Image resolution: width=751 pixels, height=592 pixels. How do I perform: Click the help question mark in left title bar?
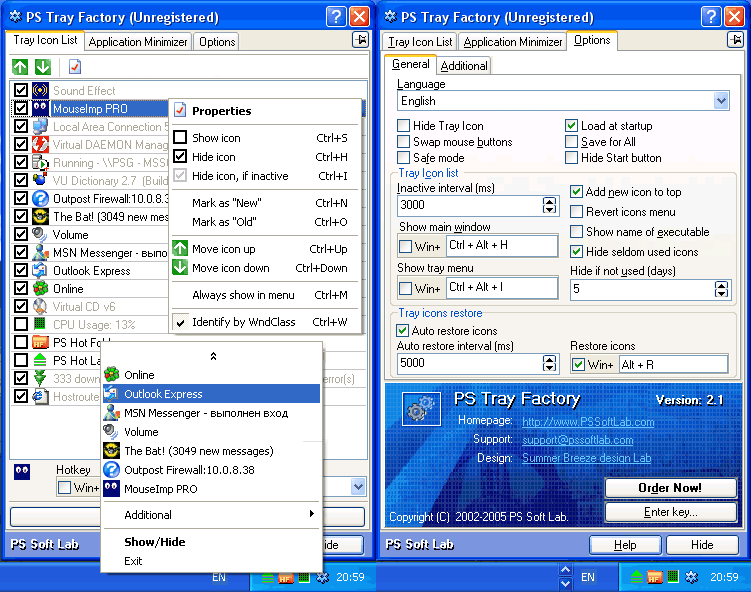tap(336, 17)
